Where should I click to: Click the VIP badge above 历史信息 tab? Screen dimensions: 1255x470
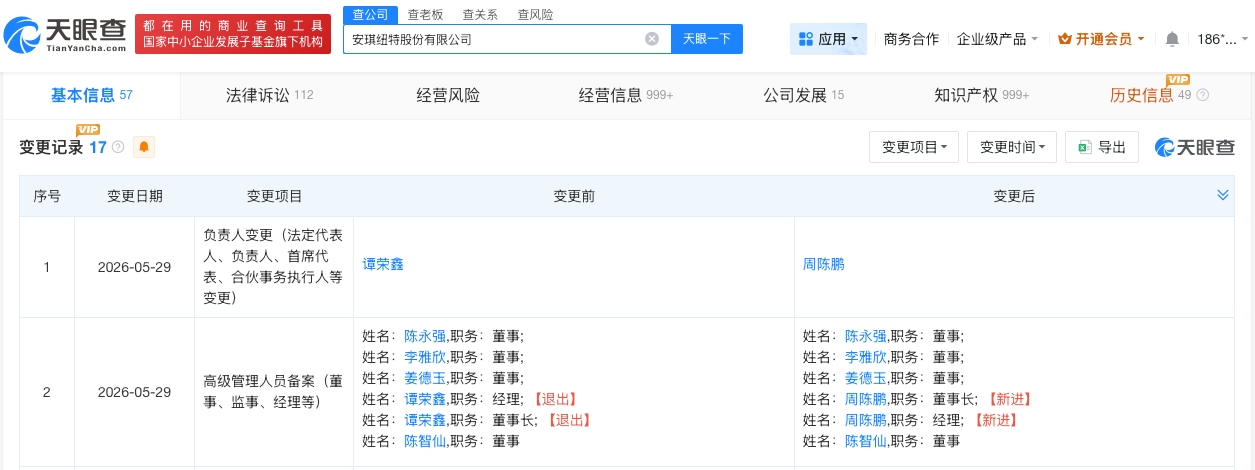pos(1178,79)
